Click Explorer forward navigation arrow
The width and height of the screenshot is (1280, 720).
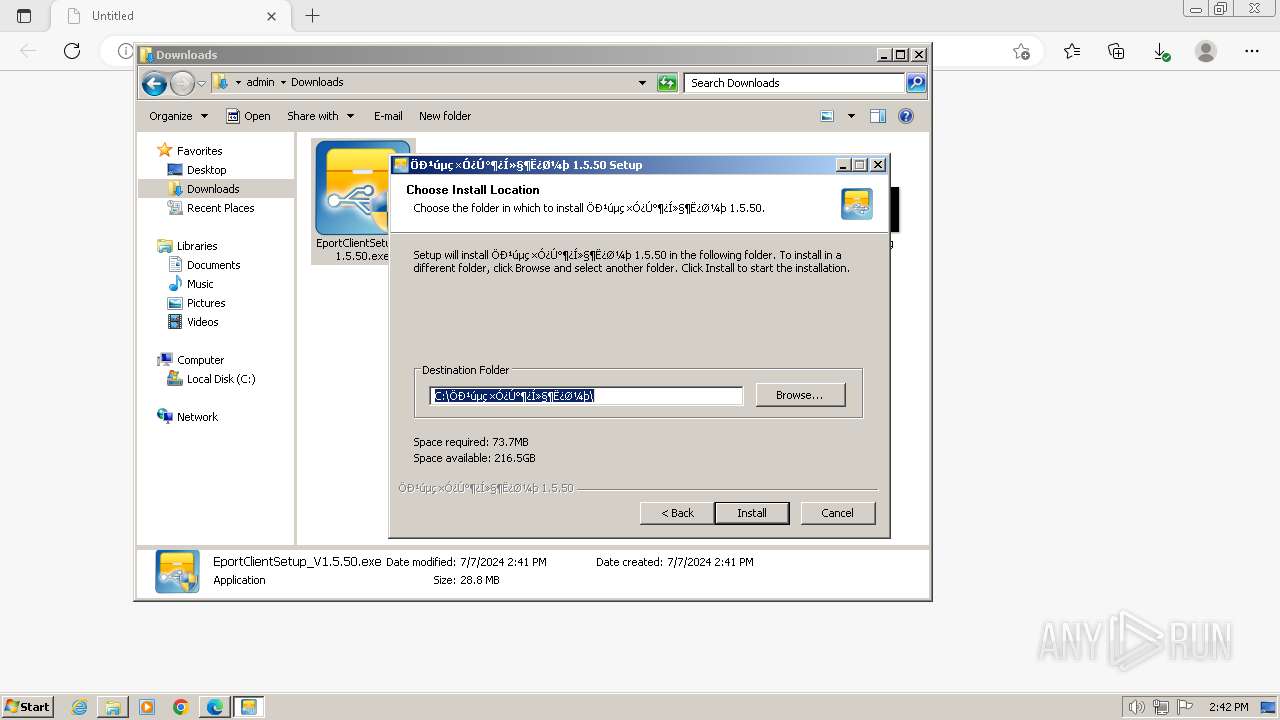(x=182, y=83)
